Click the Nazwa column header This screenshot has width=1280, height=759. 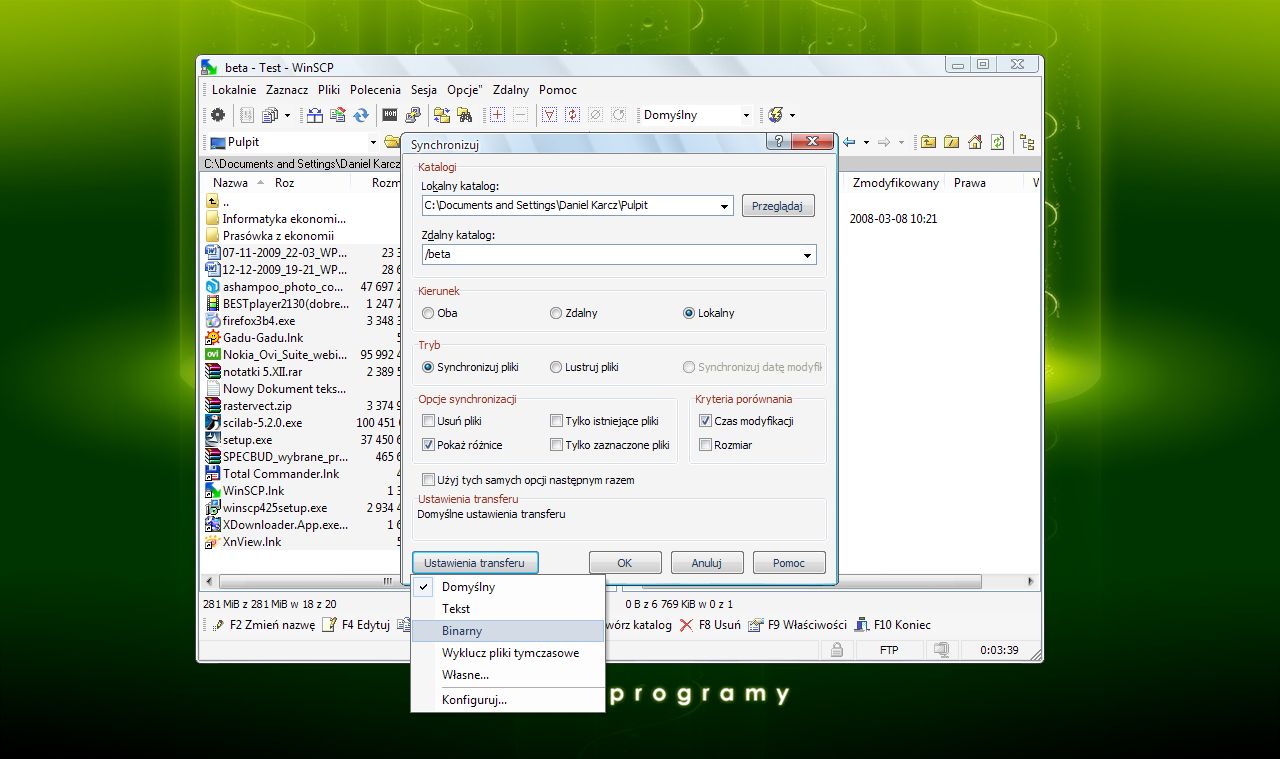[x=237, y=183]
